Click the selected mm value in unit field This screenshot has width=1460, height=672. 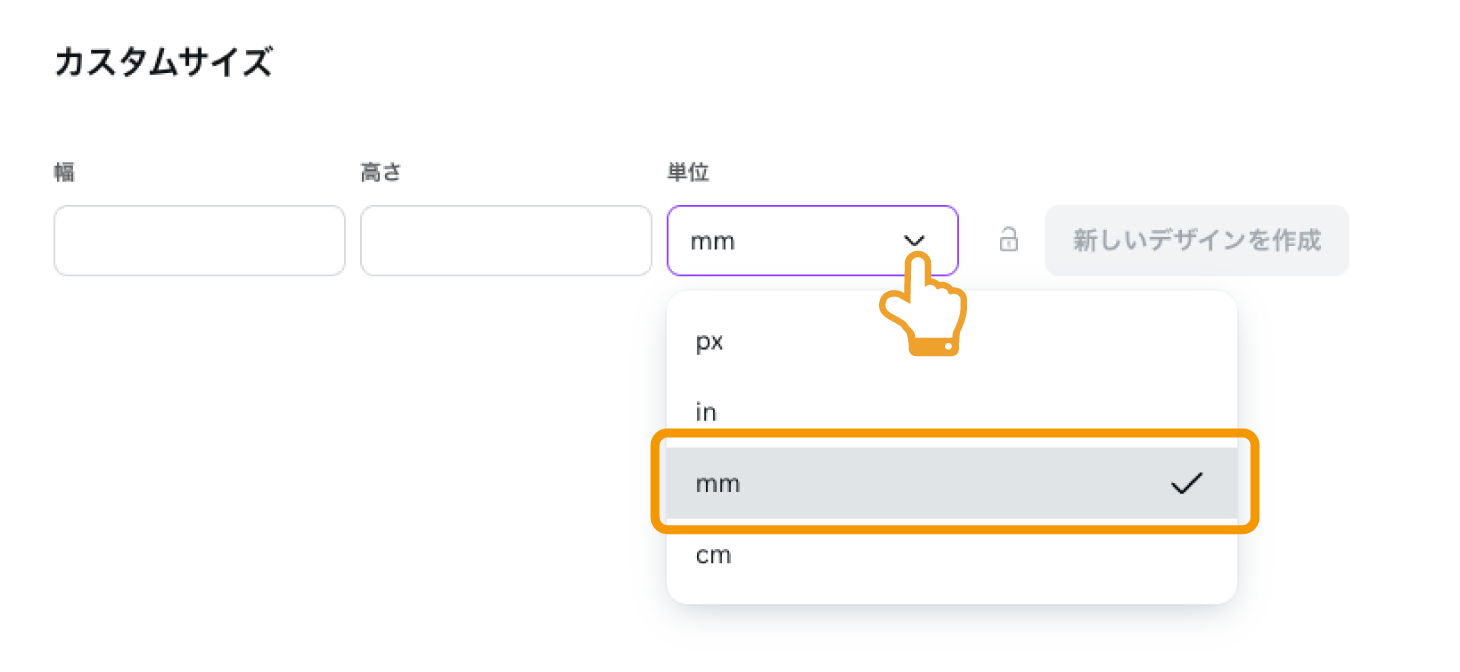(713, 241)
